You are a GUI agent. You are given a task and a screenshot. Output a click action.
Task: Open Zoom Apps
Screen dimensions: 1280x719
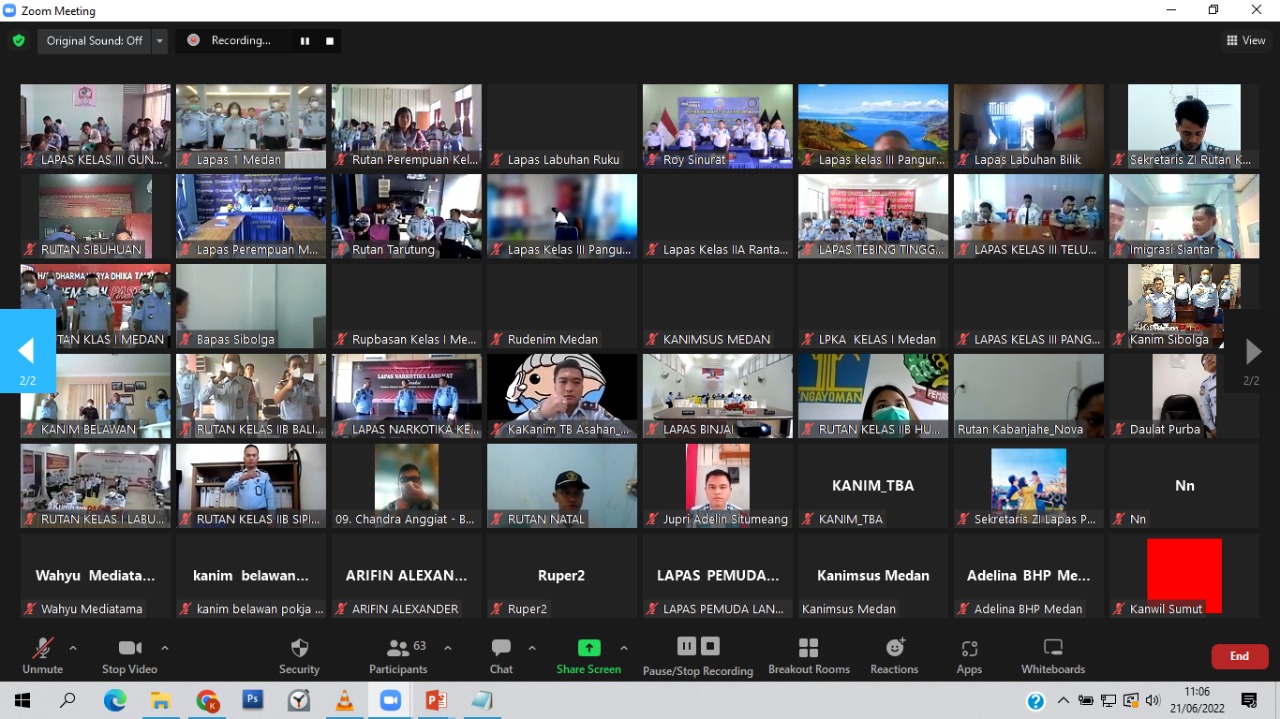point(968,655)
